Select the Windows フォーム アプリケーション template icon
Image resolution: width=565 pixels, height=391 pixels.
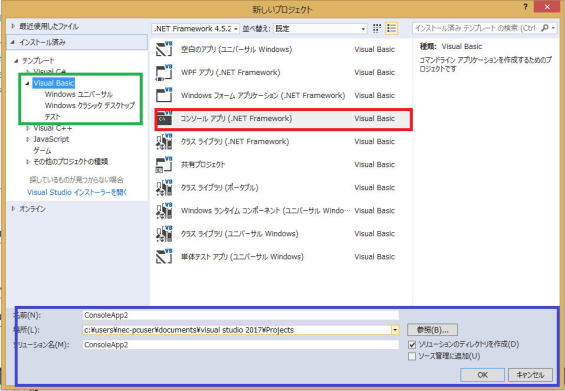(164, 95)
